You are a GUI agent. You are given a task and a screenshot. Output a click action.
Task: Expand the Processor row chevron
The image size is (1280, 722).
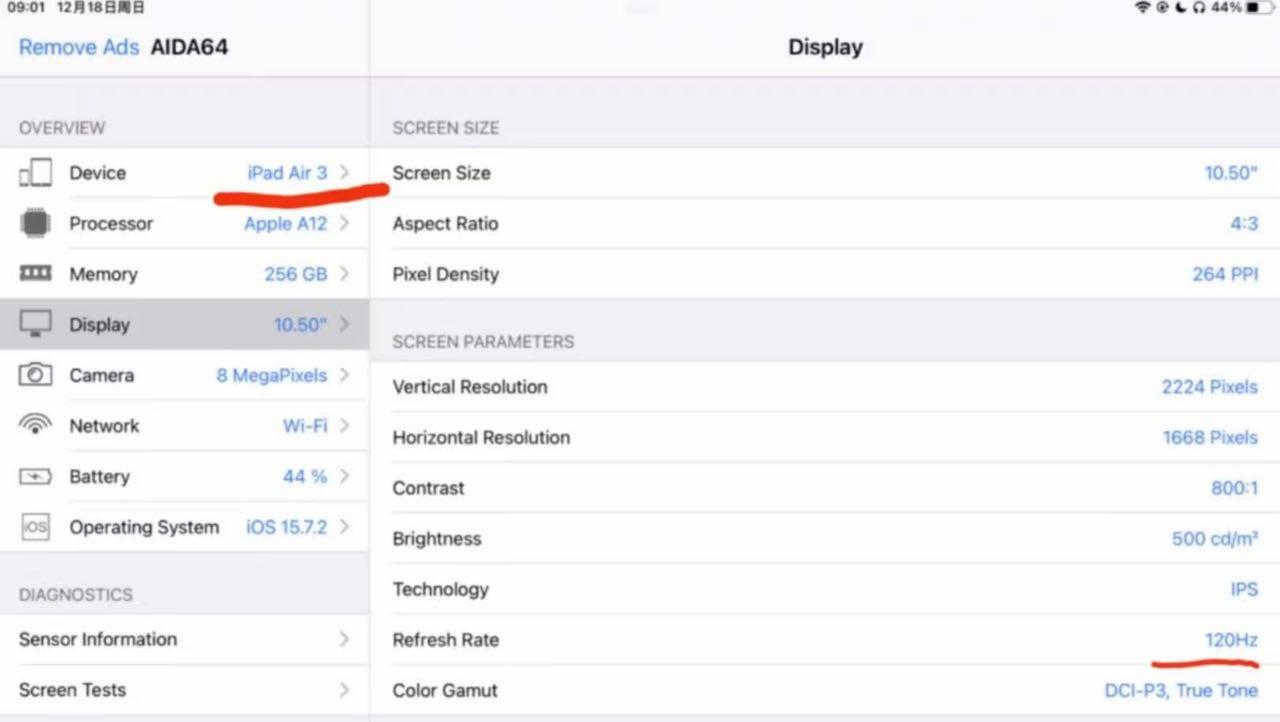tap(344, 223)
